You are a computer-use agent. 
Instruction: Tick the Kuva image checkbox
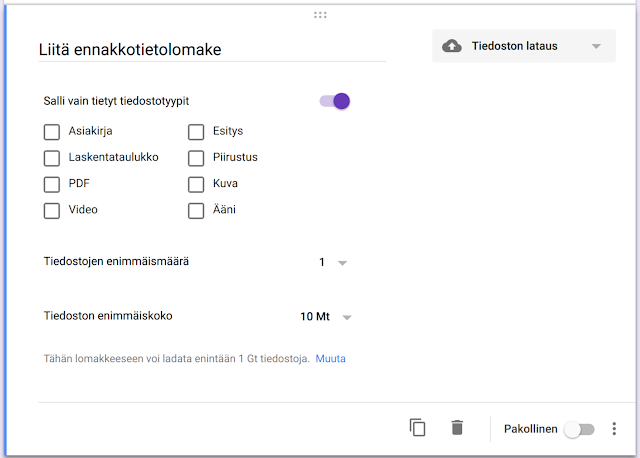(x=196, y=184)
